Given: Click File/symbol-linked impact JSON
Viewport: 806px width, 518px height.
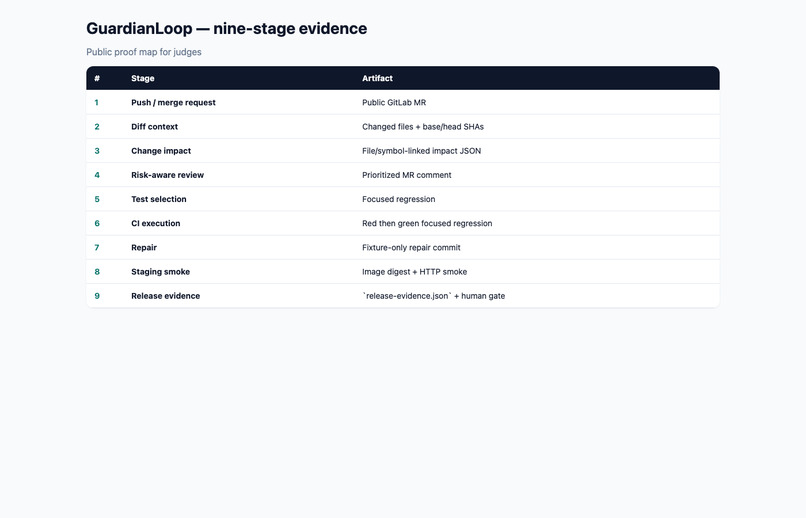Looking at the screenshot, I should [x=422, y=151].
